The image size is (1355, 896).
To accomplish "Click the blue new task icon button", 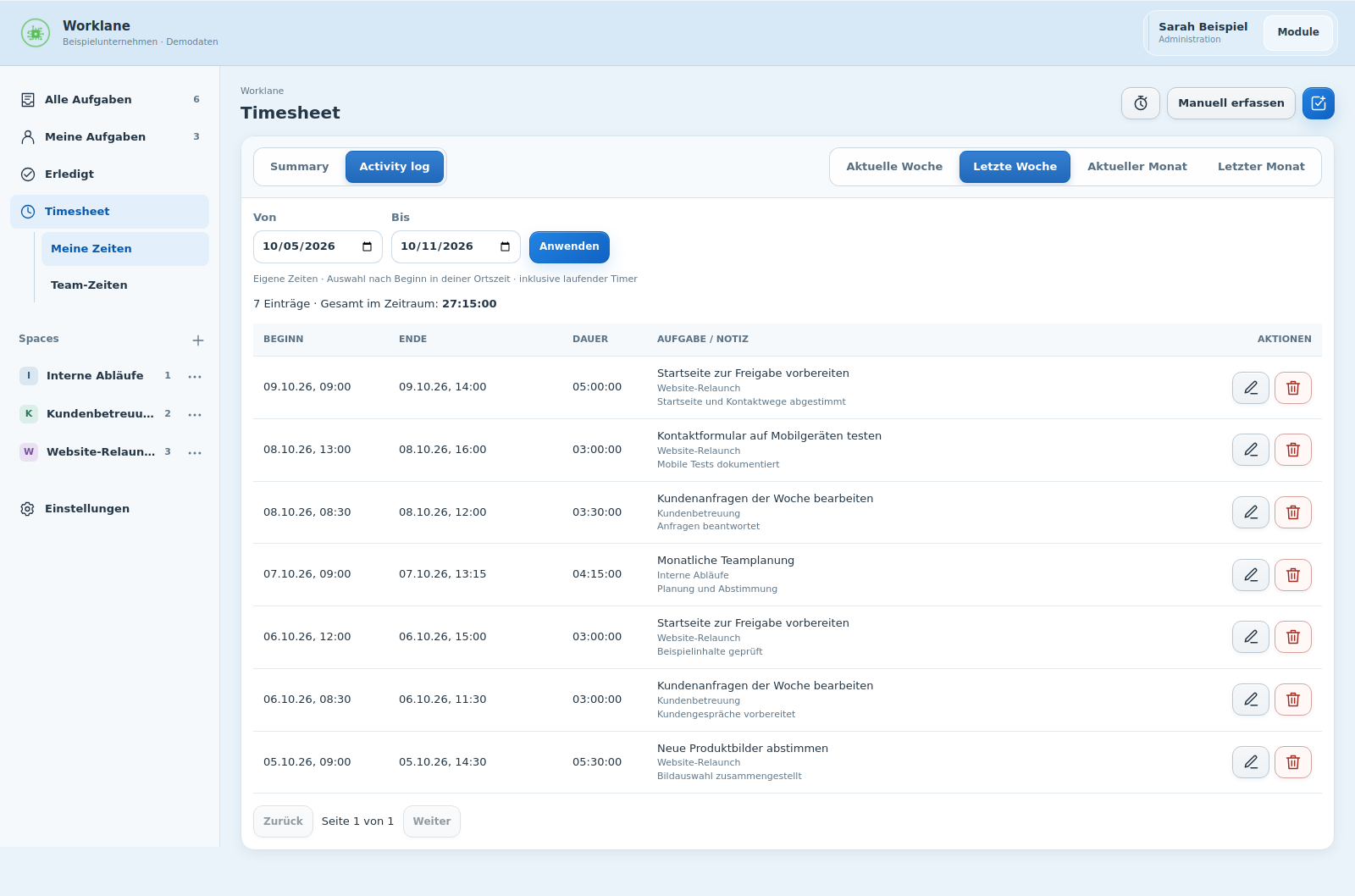I will (1319, 103).
